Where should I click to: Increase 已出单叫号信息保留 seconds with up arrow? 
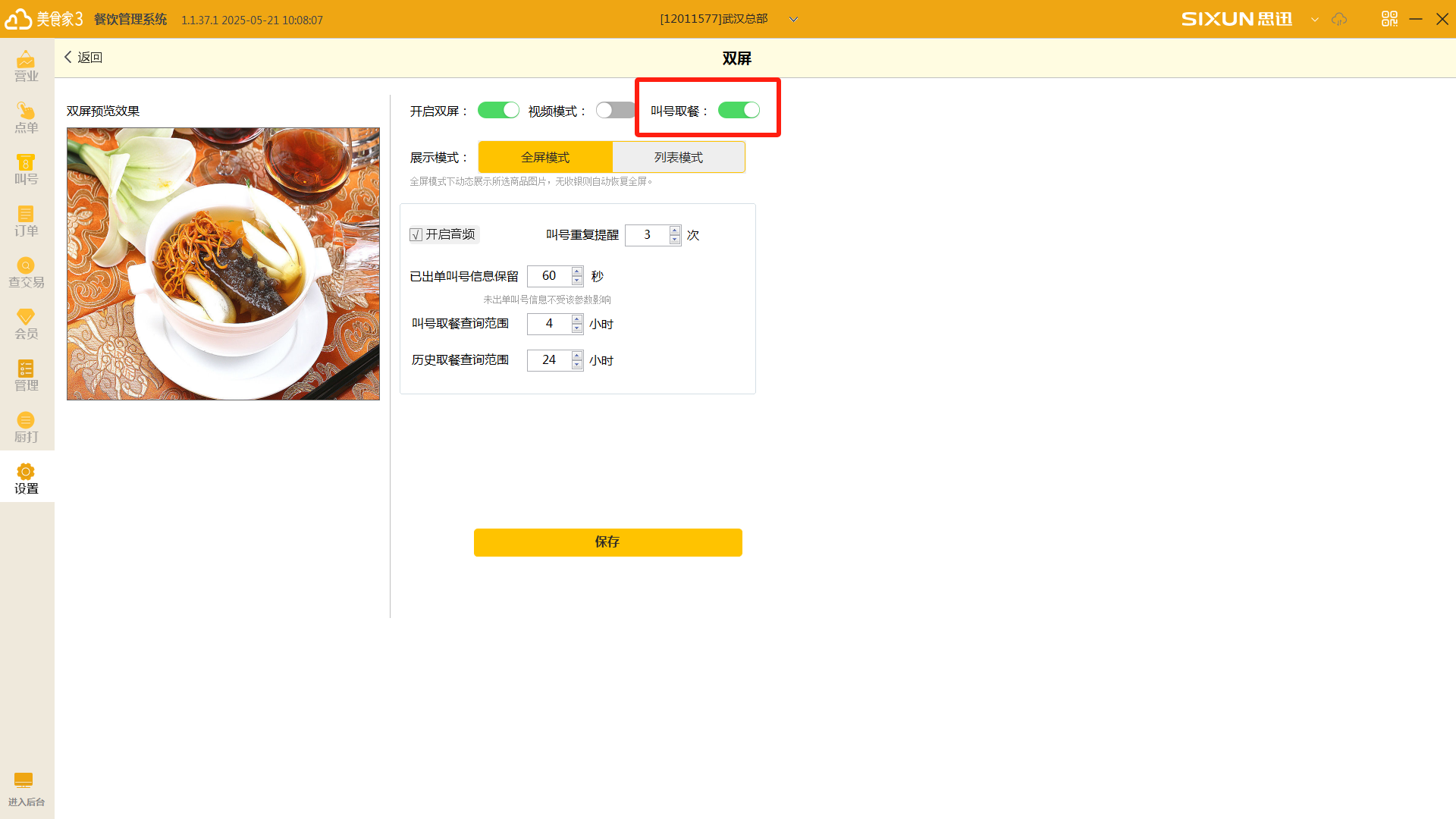pos(577,271)
